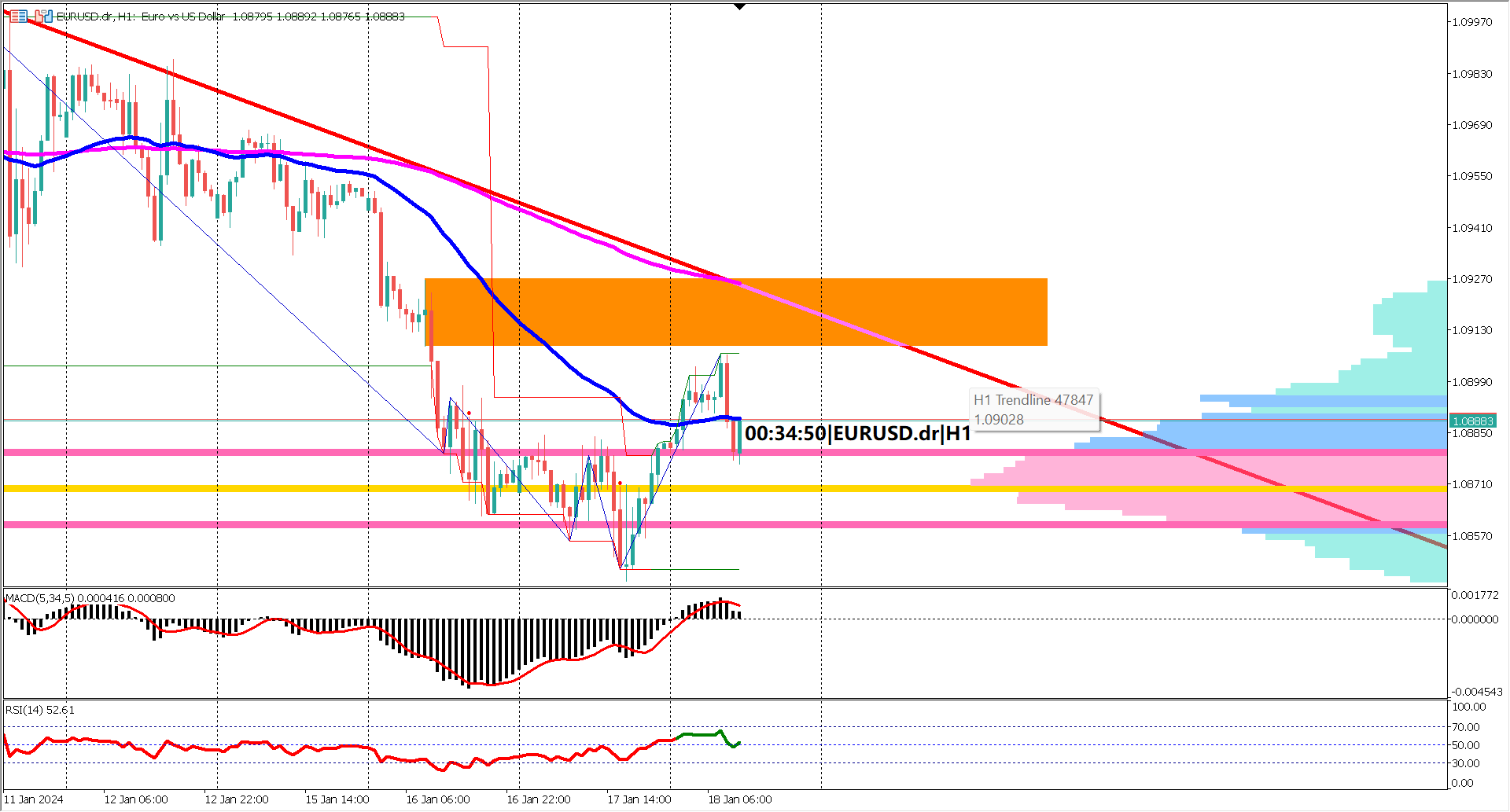Select the RSI(14) indicator label
This screenshot has height=812, width=1510.
38,709
